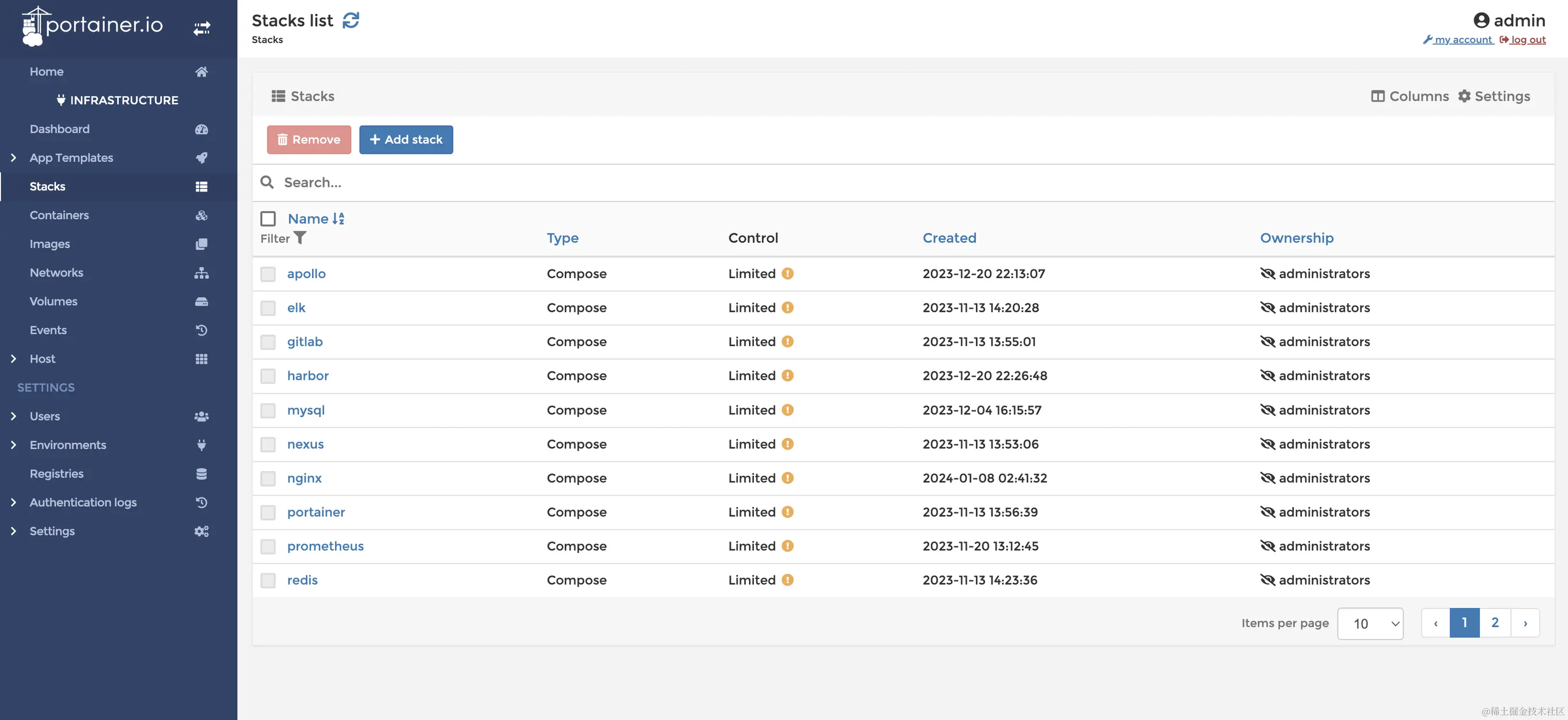Image resolution: width=1568 pixels, height=720 pixels.
Task: Open Networks in the sidebar
Action: [x=57, y=273]
